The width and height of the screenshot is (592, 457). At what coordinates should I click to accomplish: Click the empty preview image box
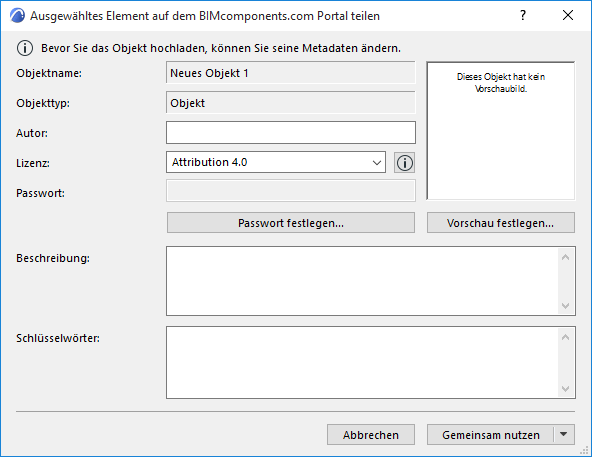[x=501, y=131]
